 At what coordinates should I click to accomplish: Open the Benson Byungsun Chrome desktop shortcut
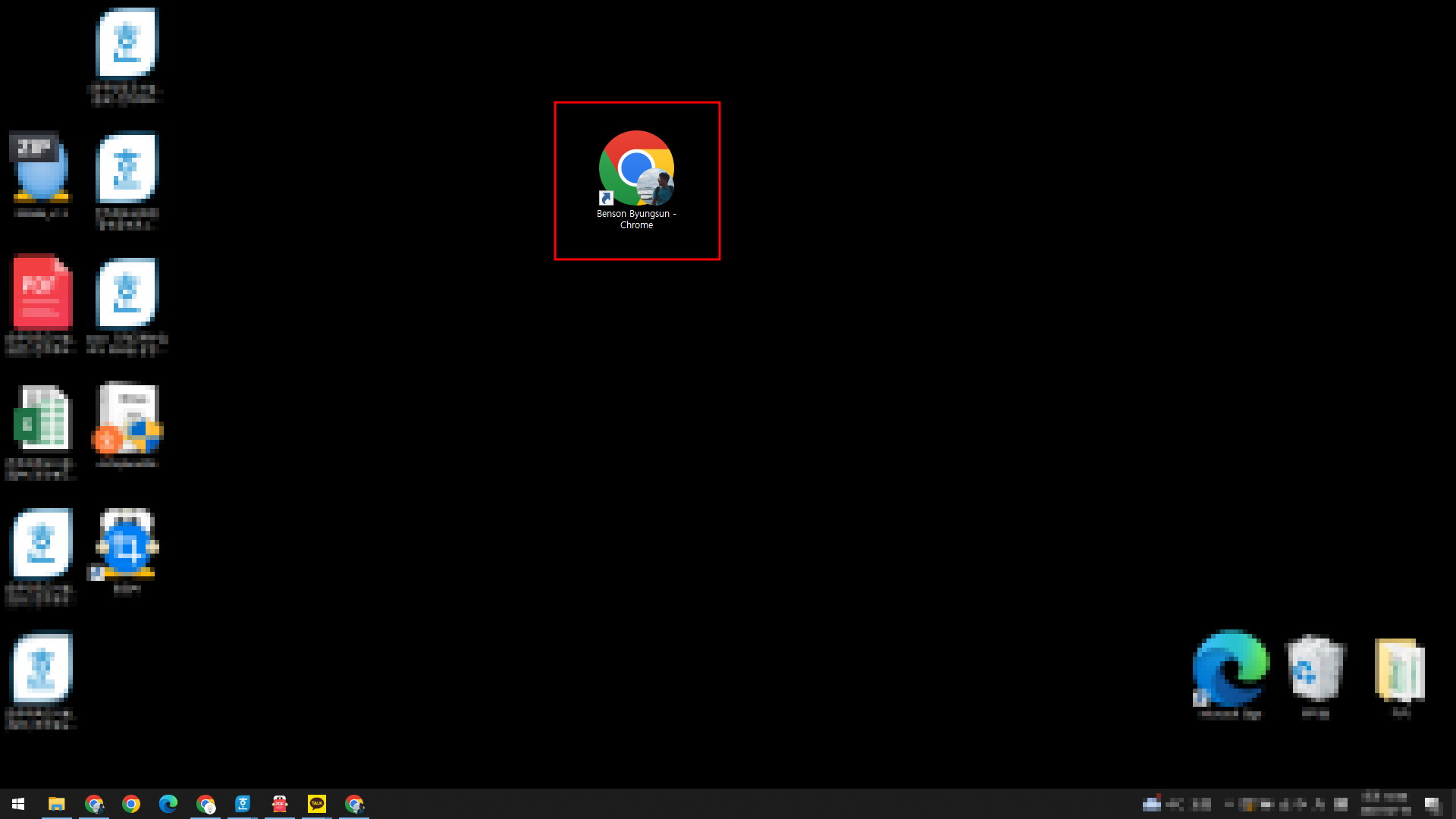pyautogui.click(x=636, y=169)
